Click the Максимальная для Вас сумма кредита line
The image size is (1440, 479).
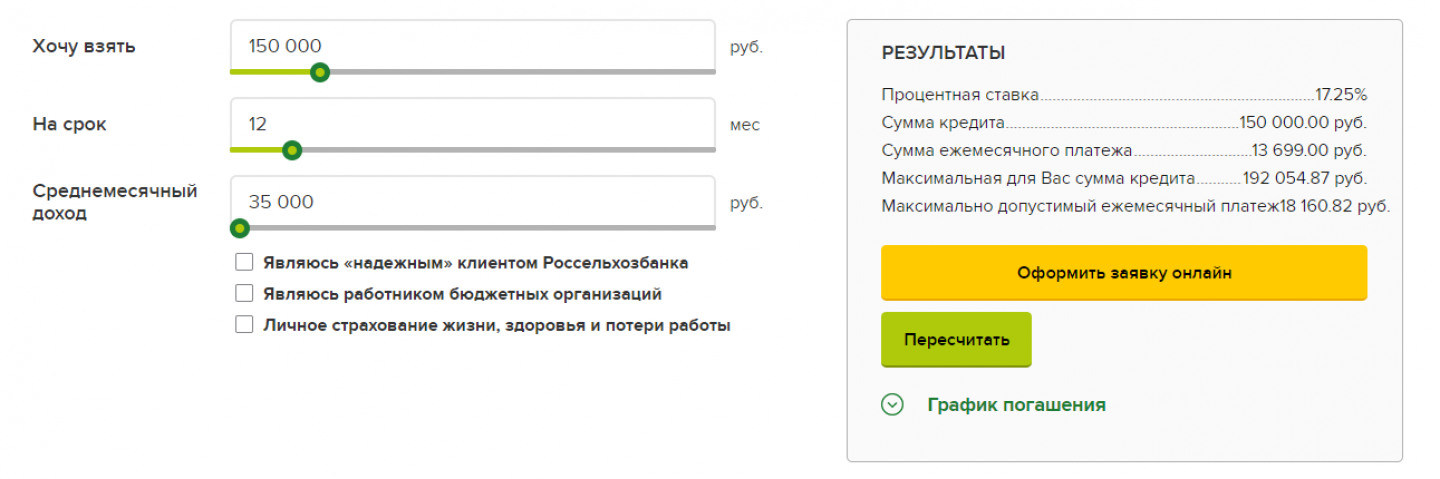[1124, 179]
